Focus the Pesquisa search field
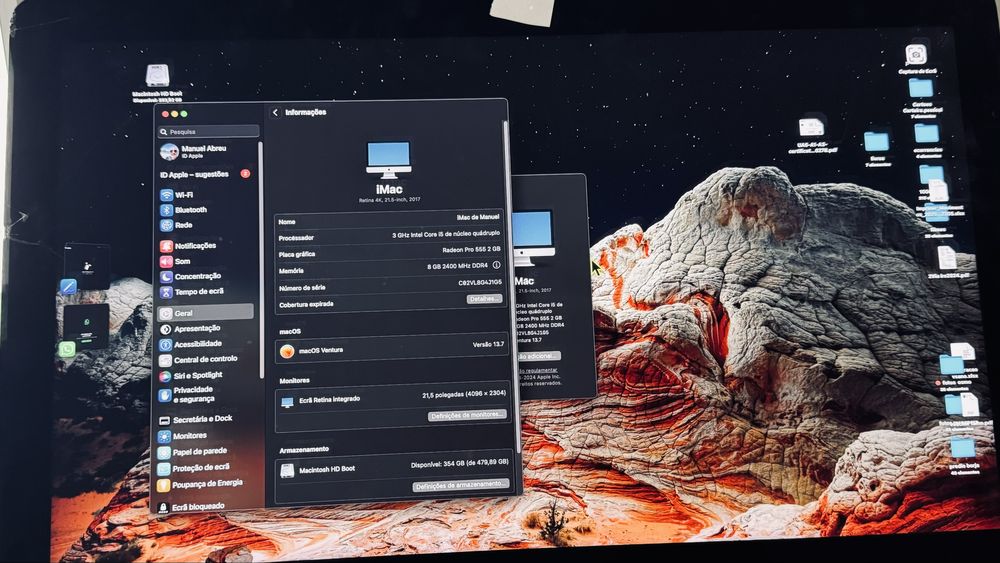This screenshot has height=563, width=1000. 209,131
